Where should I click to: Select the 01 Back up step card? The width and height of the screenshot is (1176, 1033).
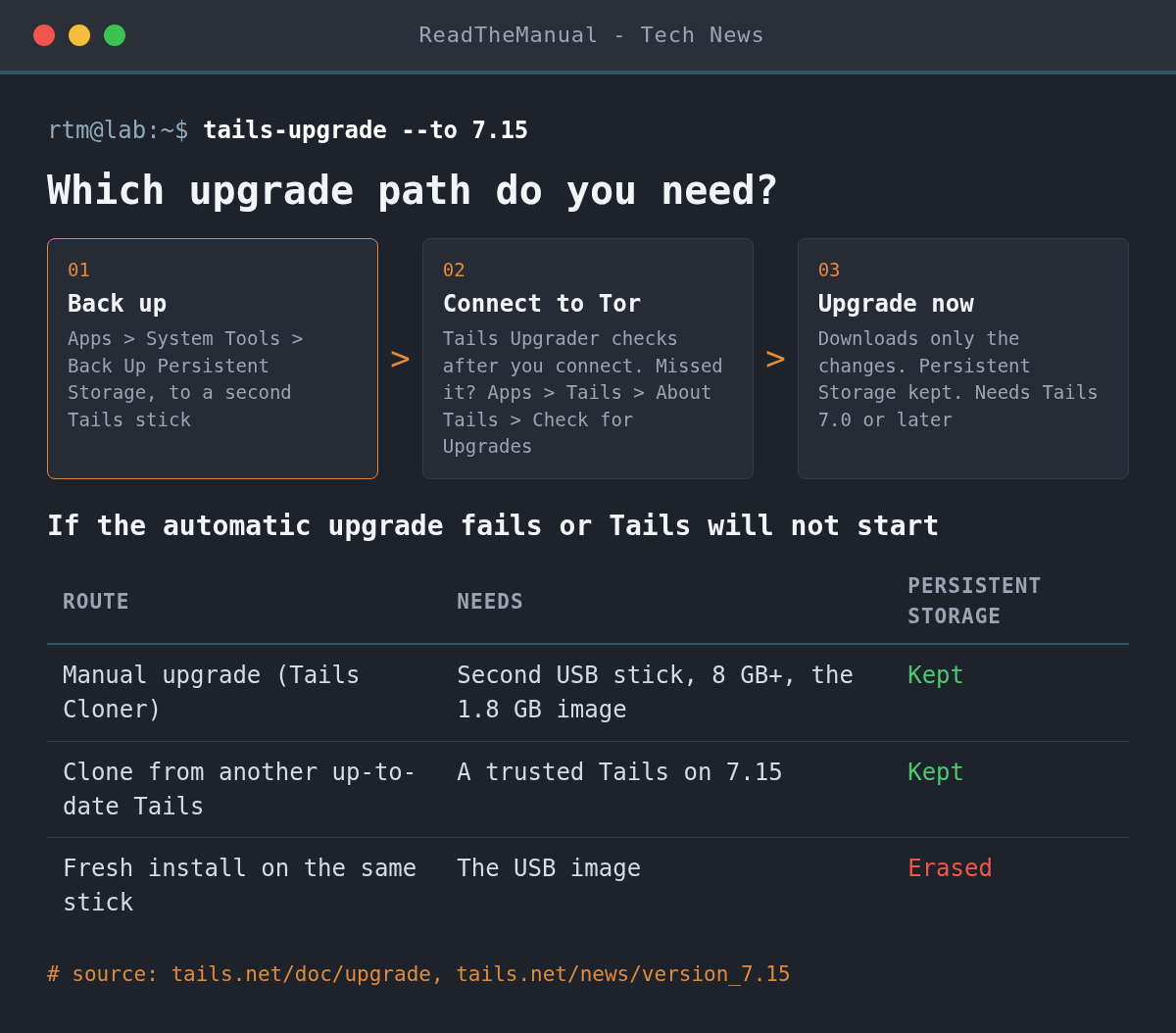[x=213, y=359]
